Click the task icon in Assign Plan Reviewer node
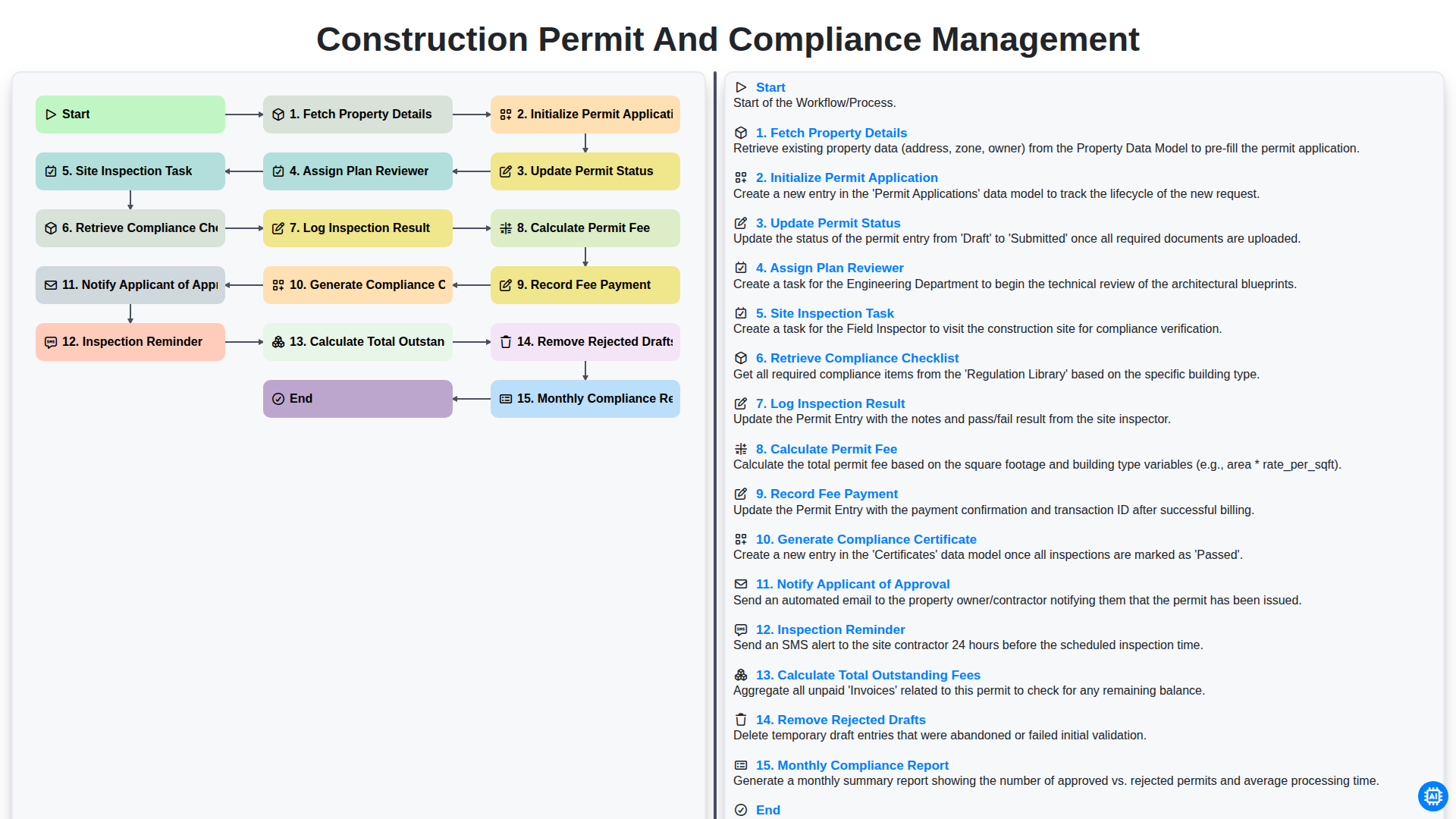 click(278, 171)
